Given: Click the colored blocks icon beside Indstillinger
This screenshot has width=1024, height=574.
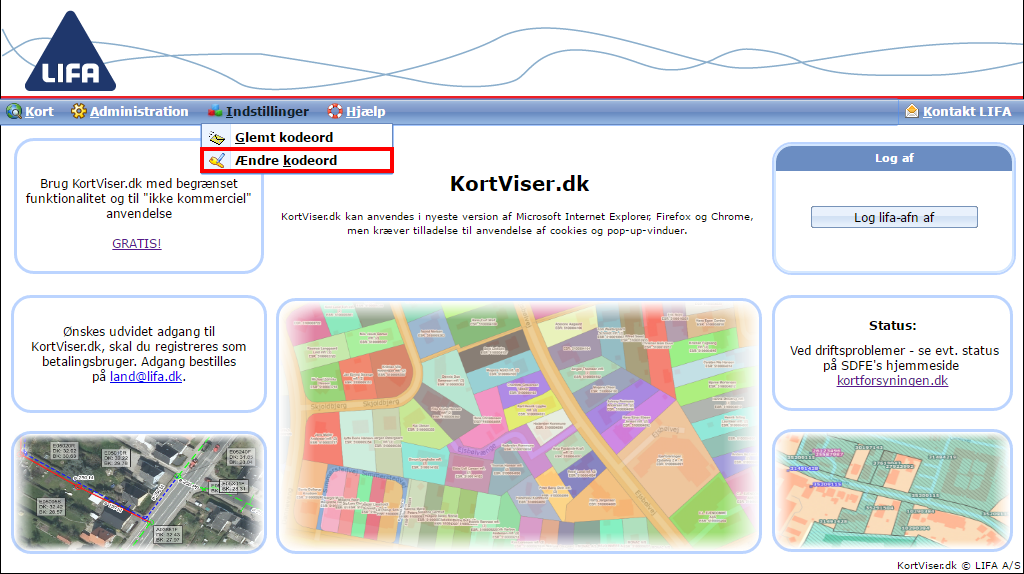Looking at the screenshot, I should coord(215,111).
